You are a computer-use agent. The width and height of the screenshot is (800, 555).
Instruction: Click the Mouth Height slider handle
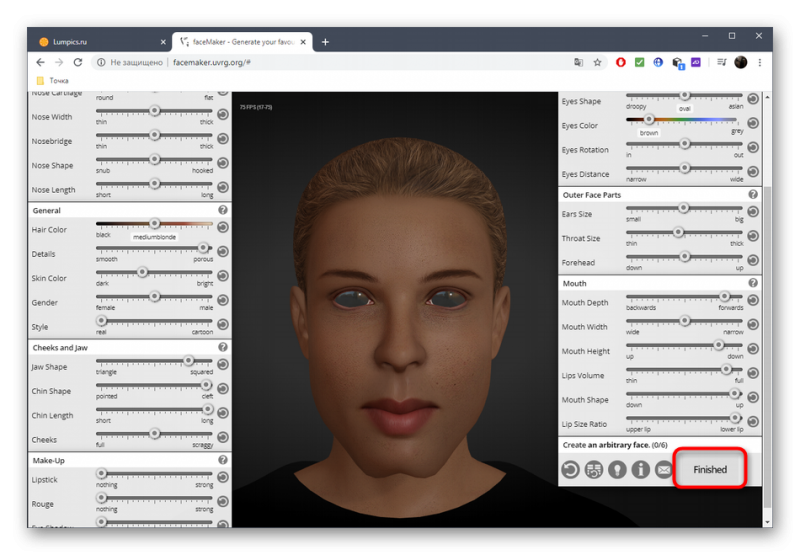tap(718, 345)
